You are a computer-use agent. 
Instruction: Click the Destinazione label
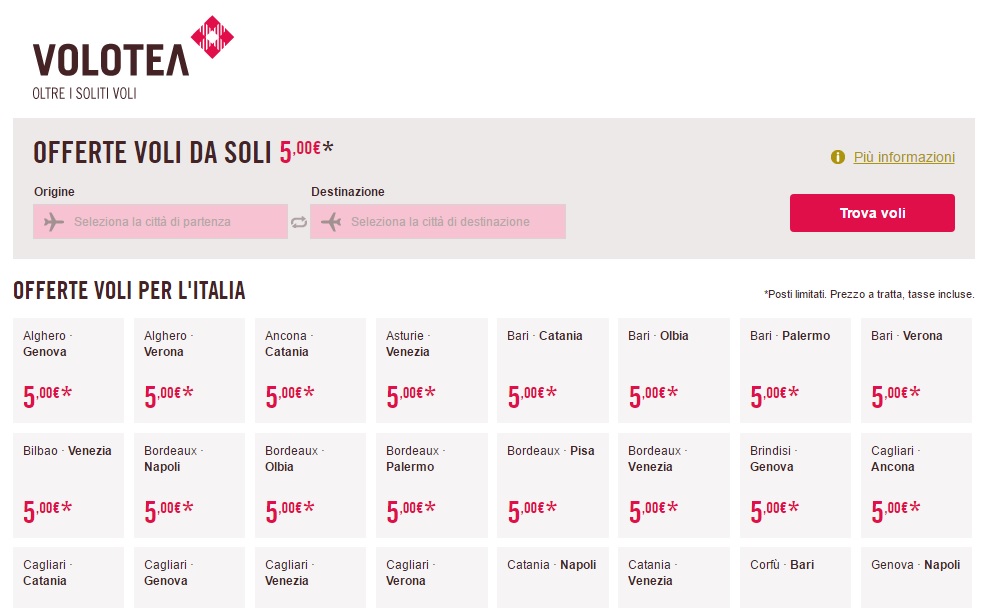pos(348,192)
